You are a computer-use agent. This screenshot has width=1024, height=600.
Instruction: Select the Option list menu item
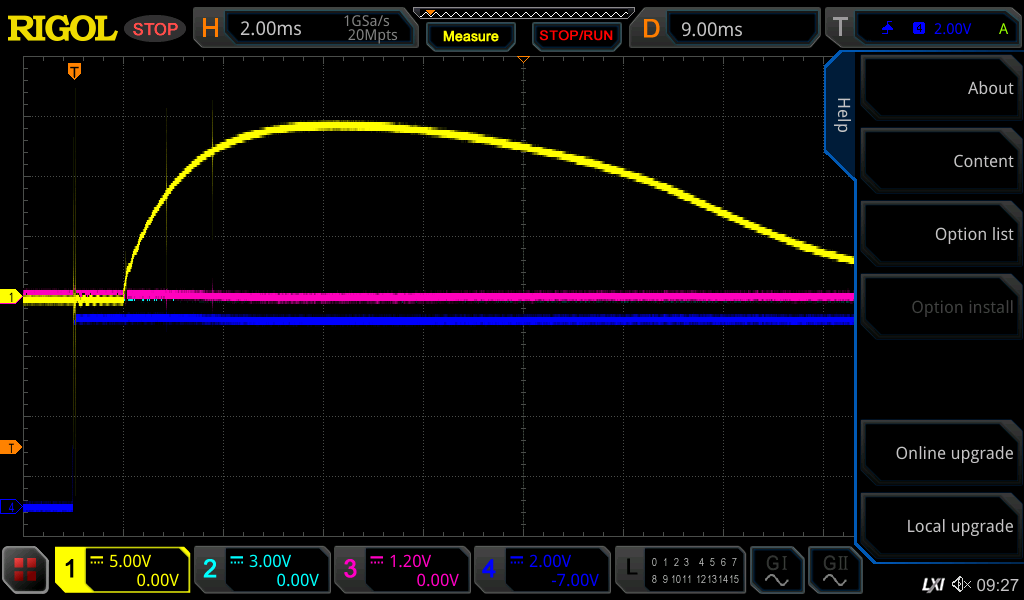click(939, 234)
